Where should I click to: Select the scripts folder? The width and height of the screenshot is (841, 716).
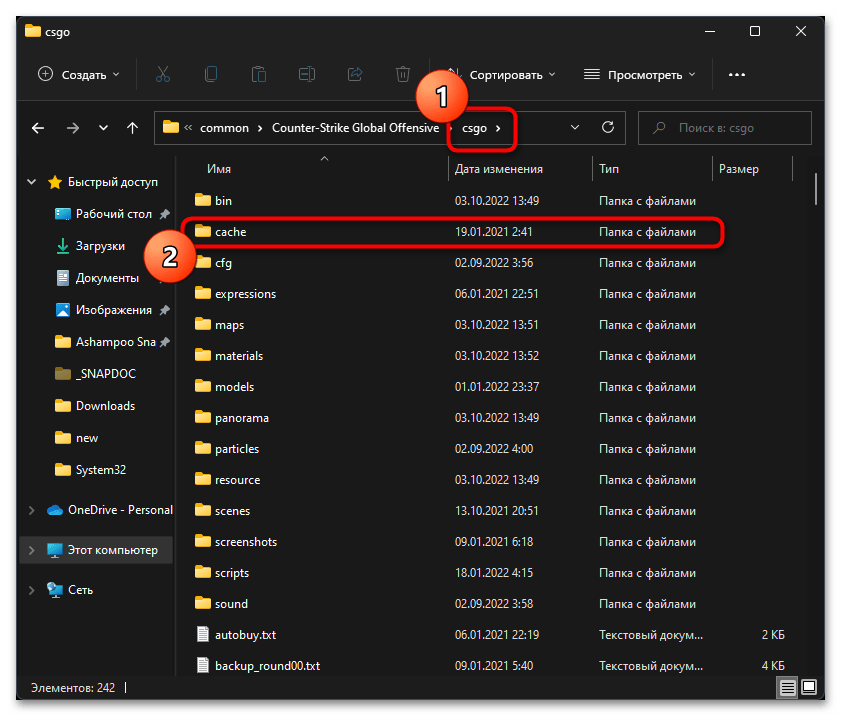232,573
